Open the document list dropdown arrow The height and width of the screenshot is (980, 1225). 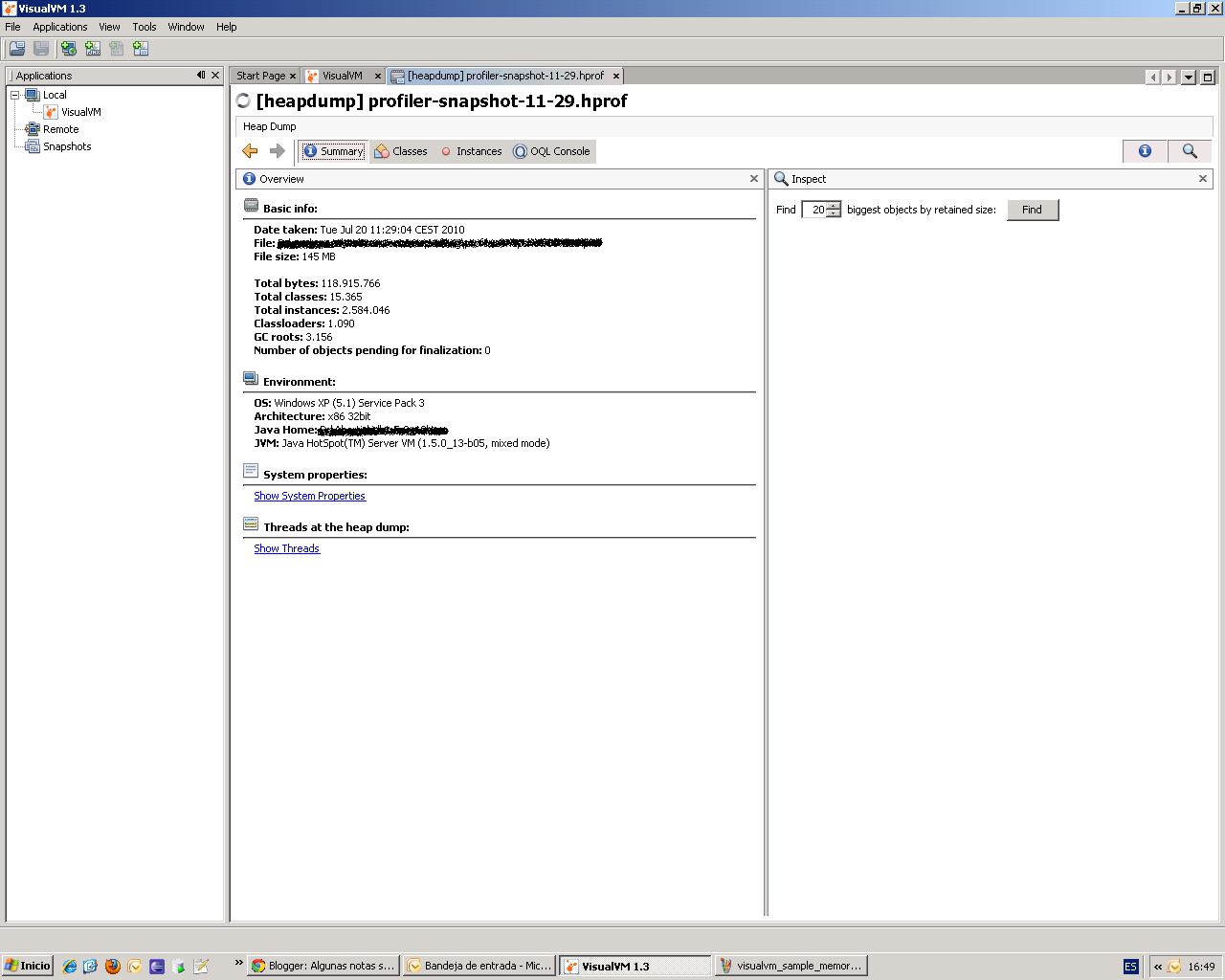pyautogui.click(x=1189, y=78)
